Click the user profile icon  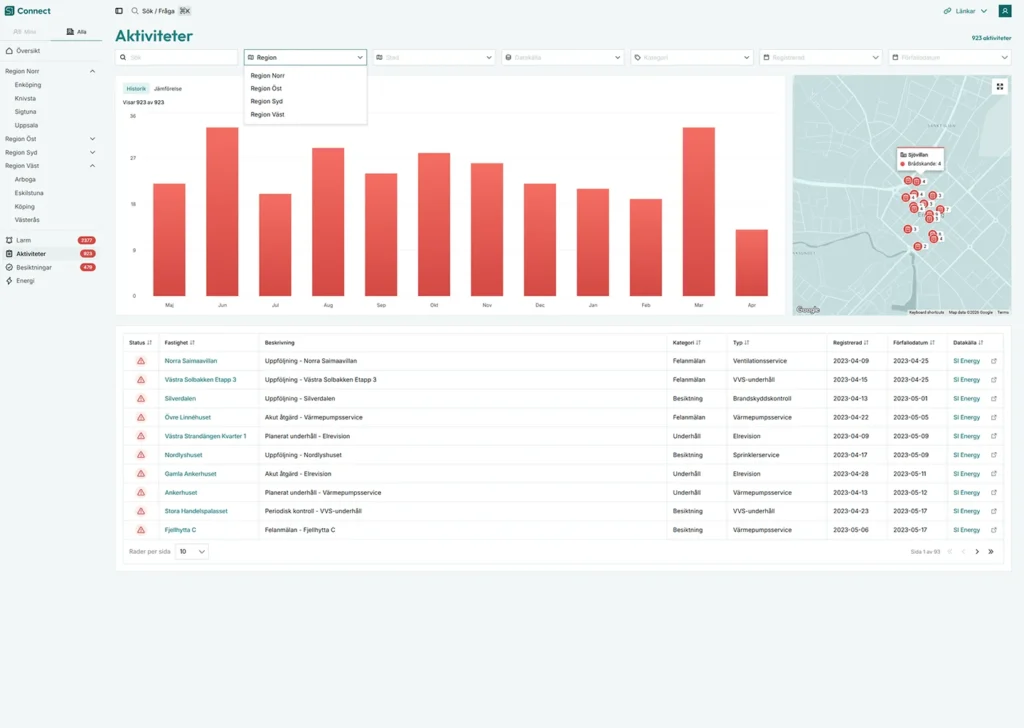pos(1005,11)
